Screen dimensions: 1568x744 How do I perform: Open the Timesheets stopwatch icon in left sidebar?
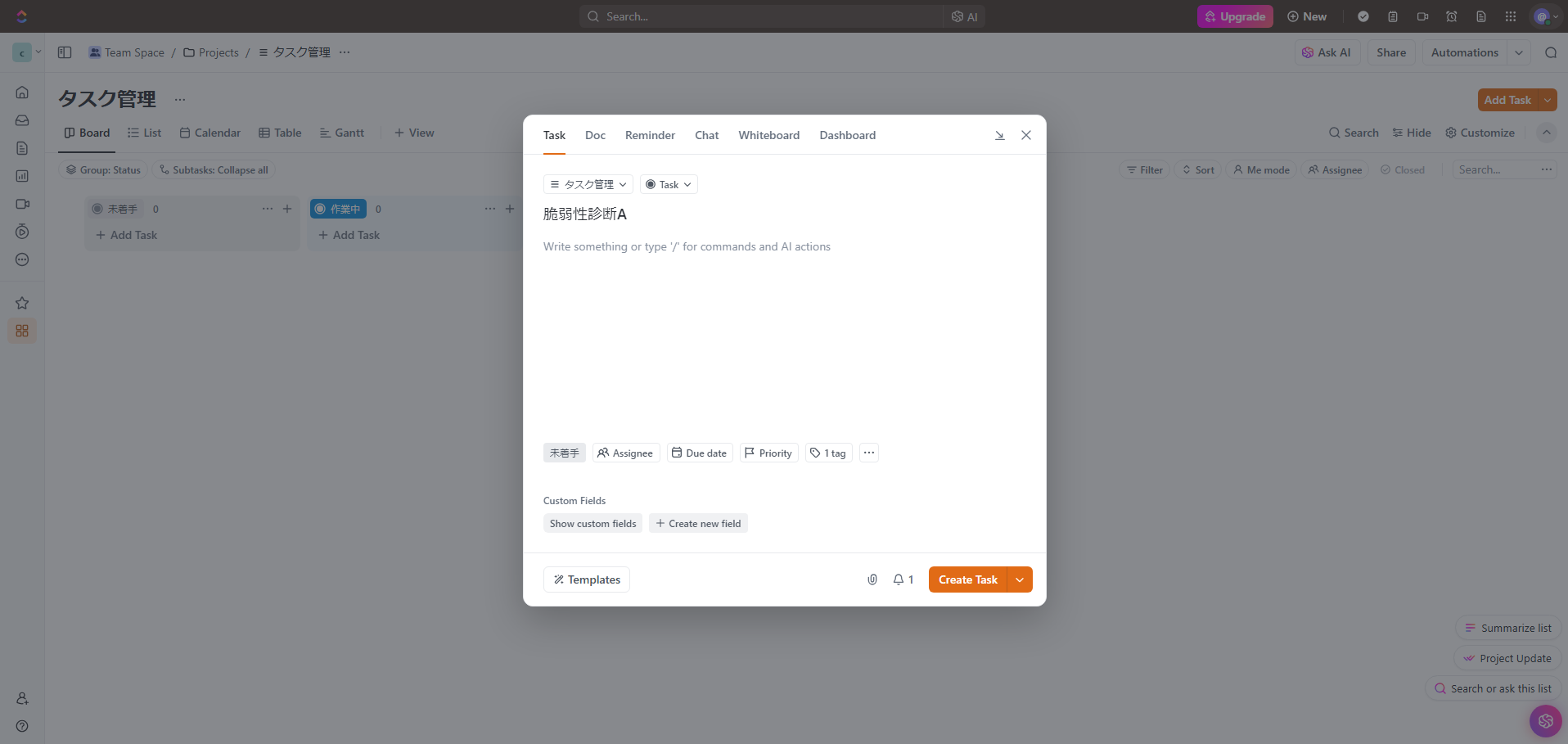[x=22, y=232]
